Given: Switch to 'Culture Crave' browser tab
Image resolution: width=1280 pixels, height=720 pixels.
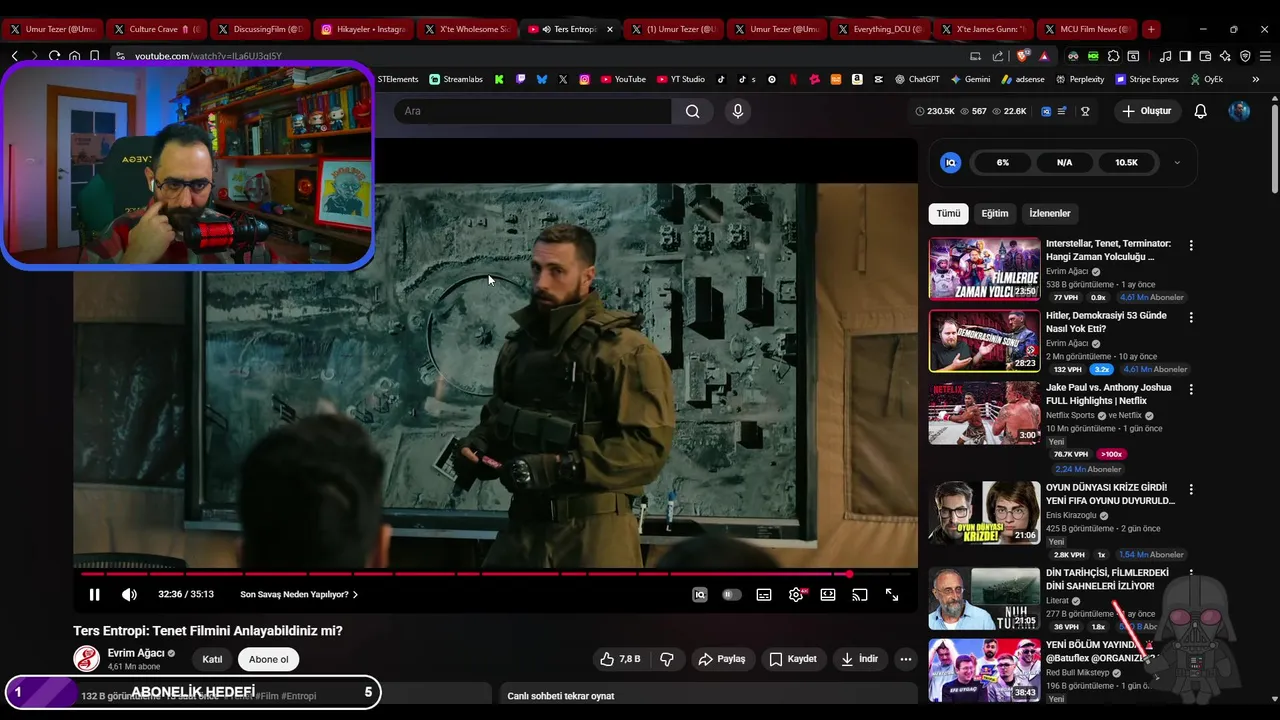Looking at the screenshot, I should (155, 29).
